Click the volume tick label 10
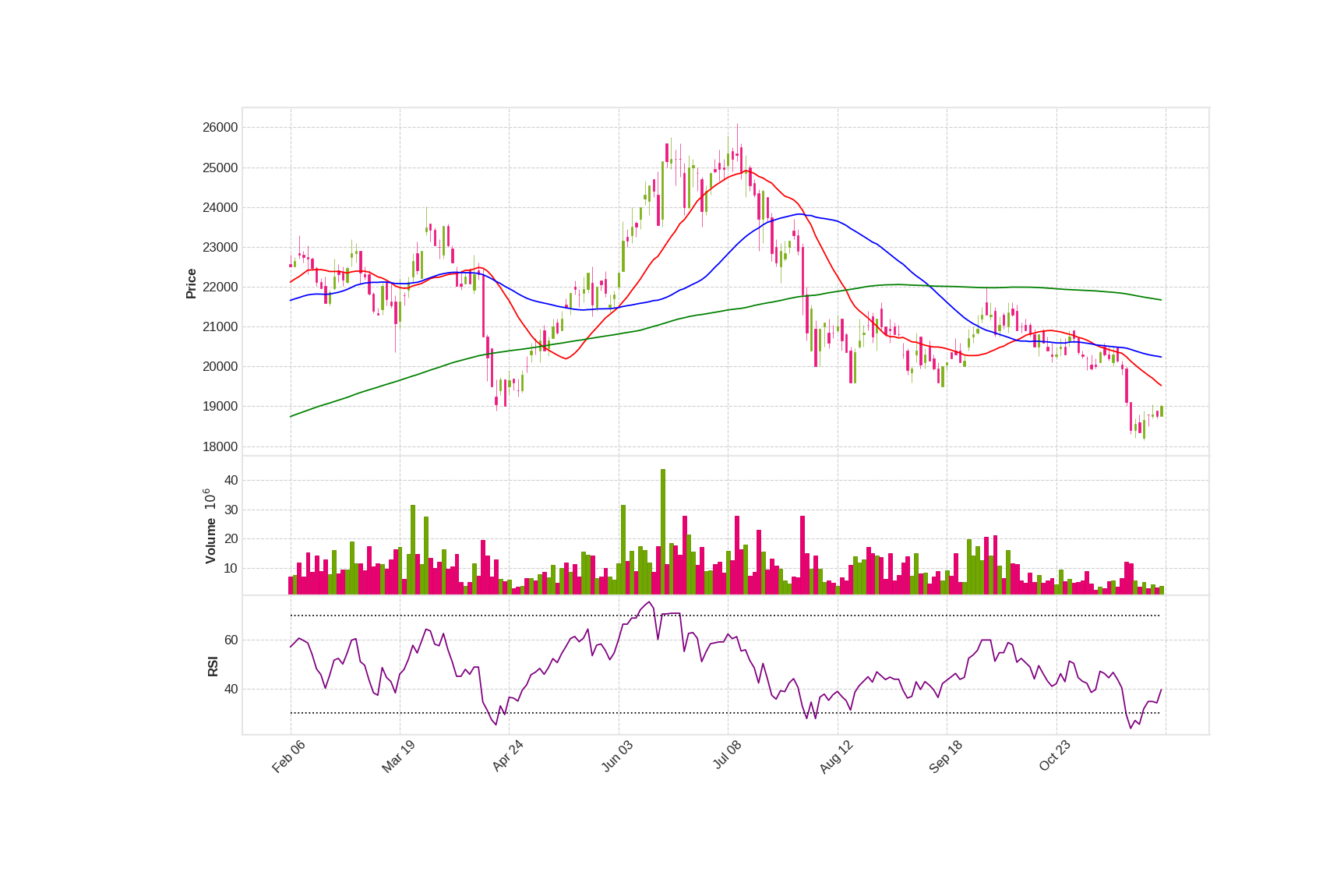Viewport: 1344px width, 896px height. (x=231, y=568)
